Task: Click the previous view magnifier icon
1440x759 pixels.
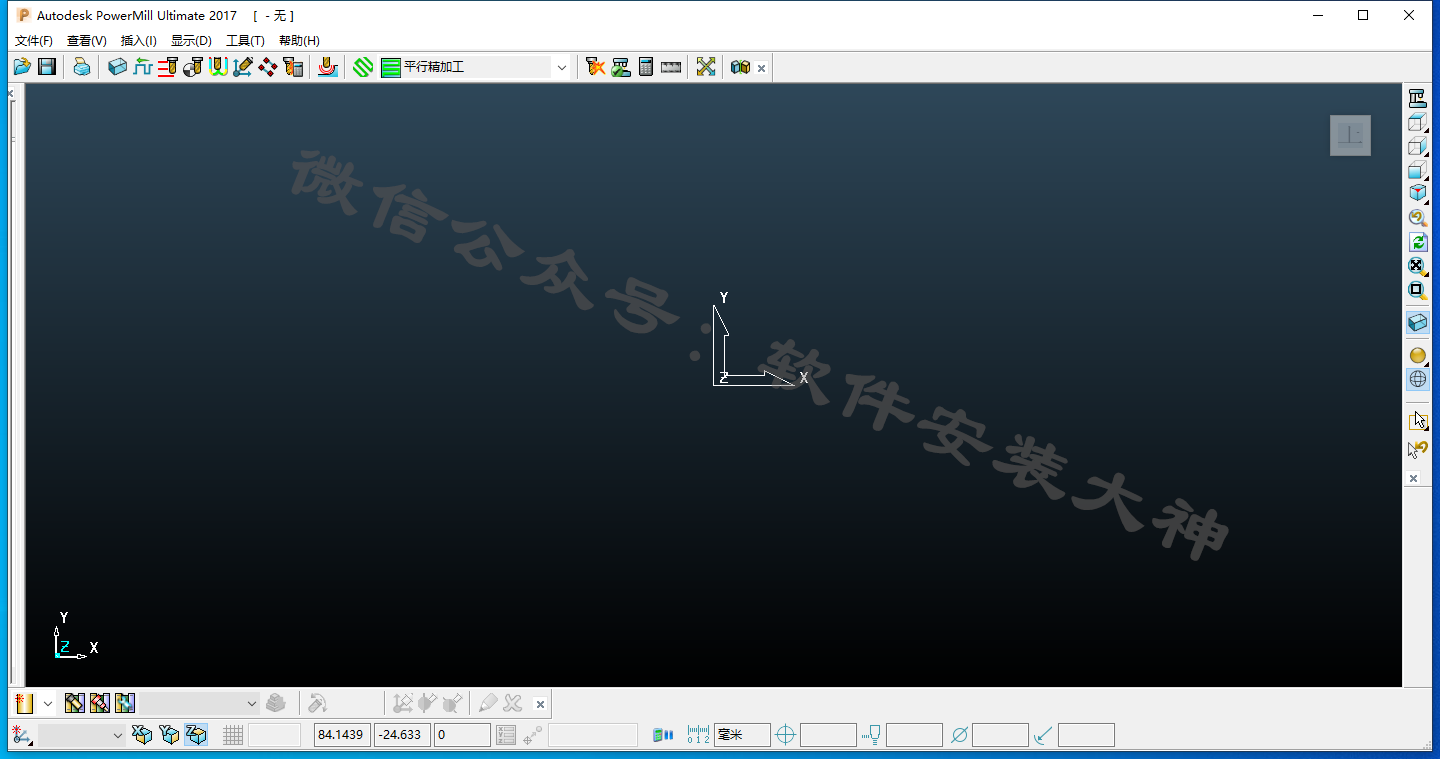Action: [x=1417, y=218]
